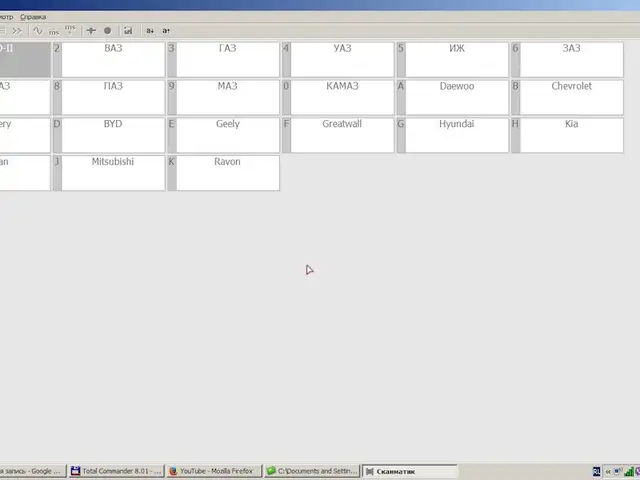Select the ГАЗ vehicle make tile

pos(224,60)
